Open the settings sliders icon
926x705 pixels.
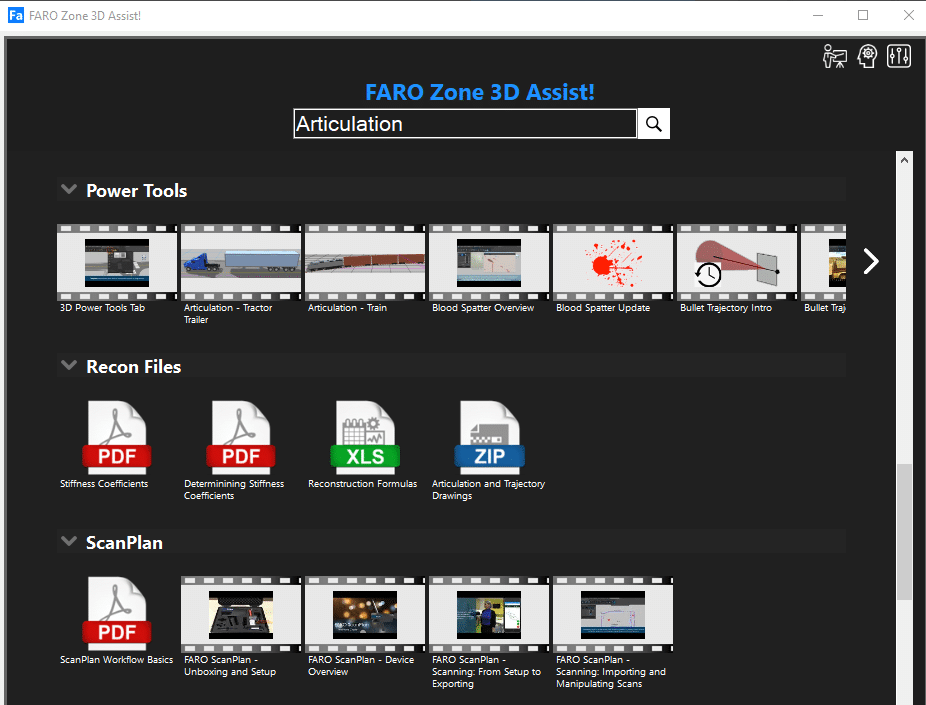[898, 56]
